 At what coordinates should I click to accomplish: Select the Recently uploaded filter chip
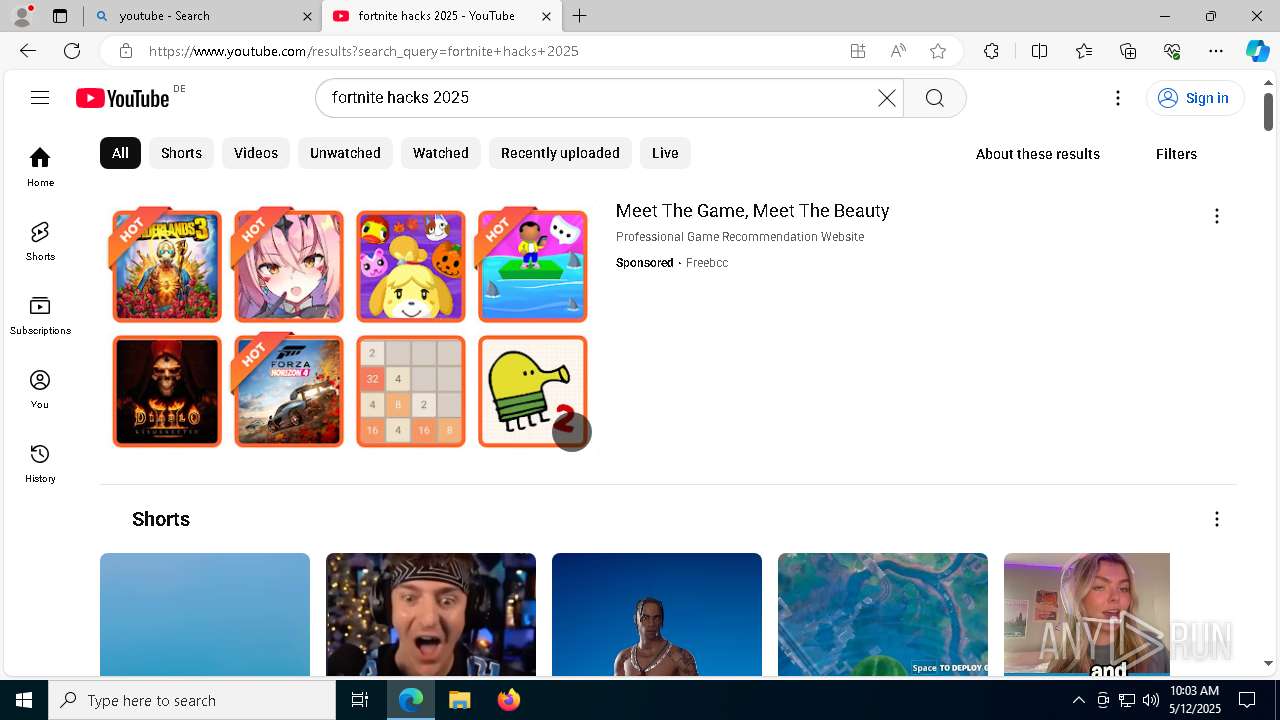point(560,153)
